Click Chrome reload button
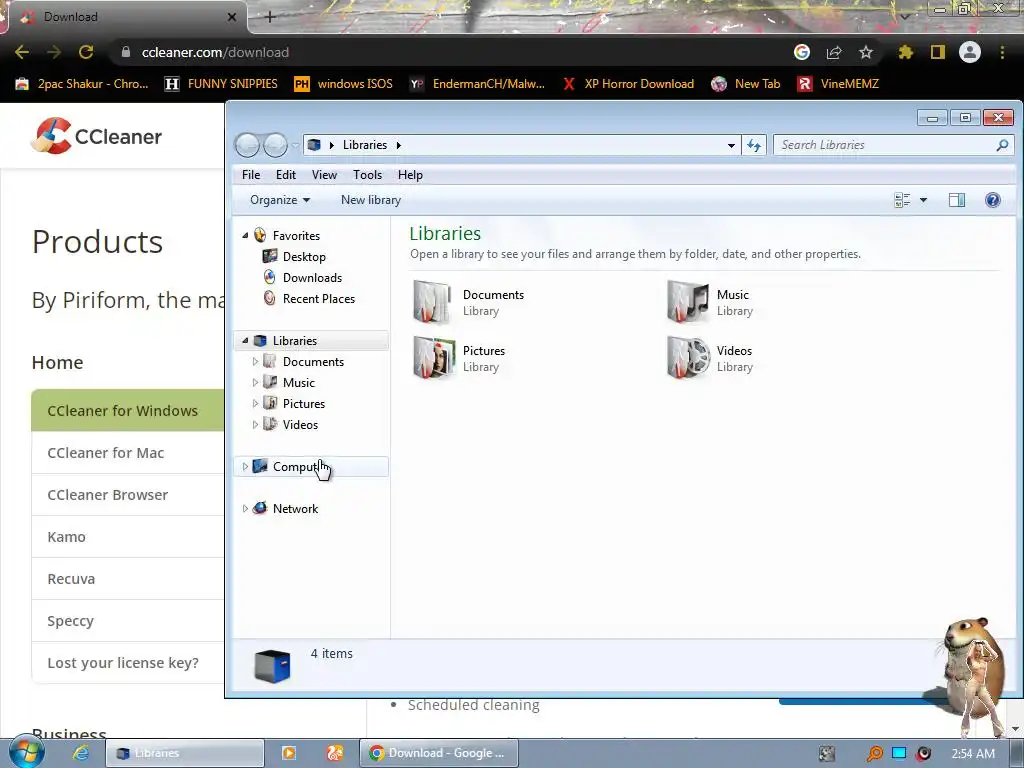1024x768 pixels. [86, 52]
